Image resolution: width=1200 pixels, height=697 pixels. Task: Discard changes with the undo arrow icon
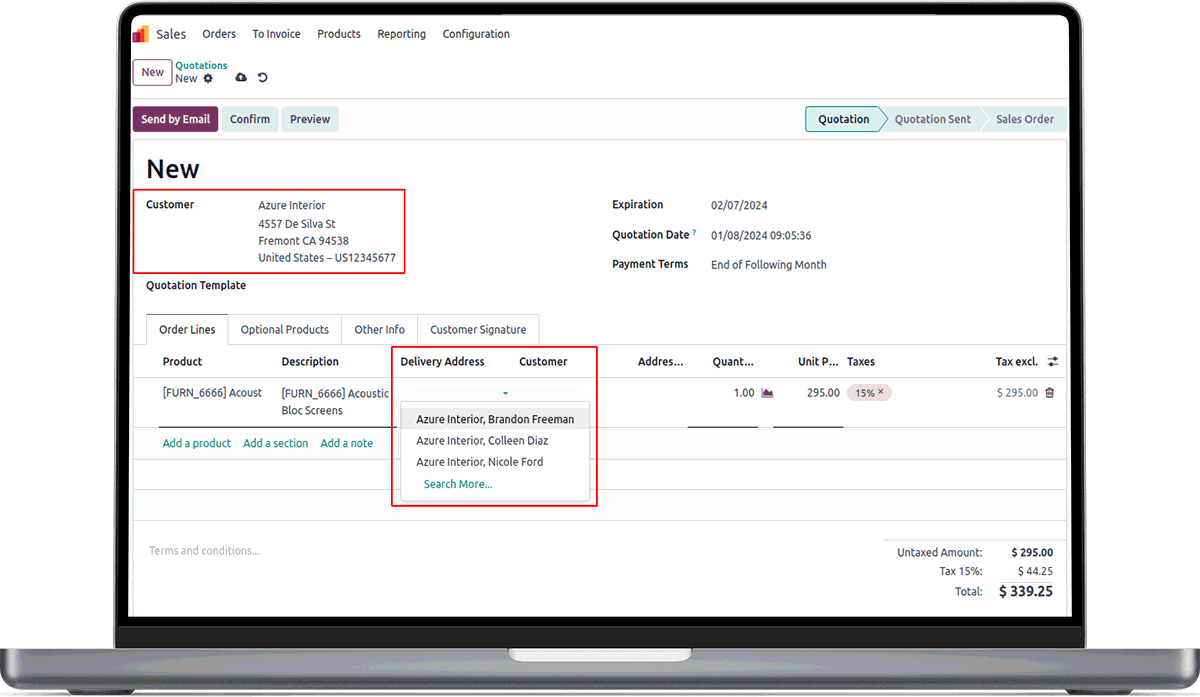pyautogui.click(x=263, y=78)
